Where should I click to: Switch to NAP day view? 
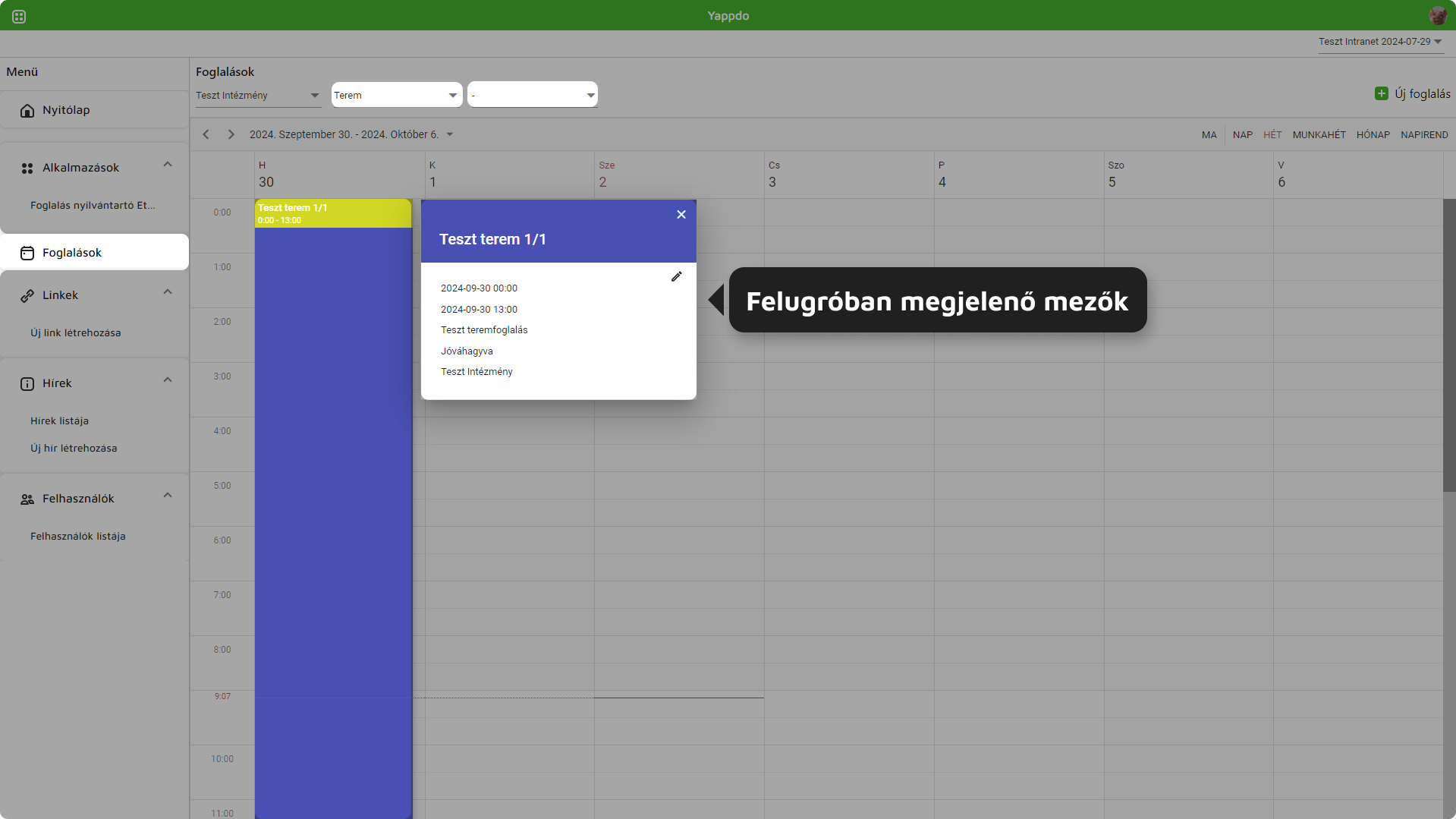[x=1242, y=135]
